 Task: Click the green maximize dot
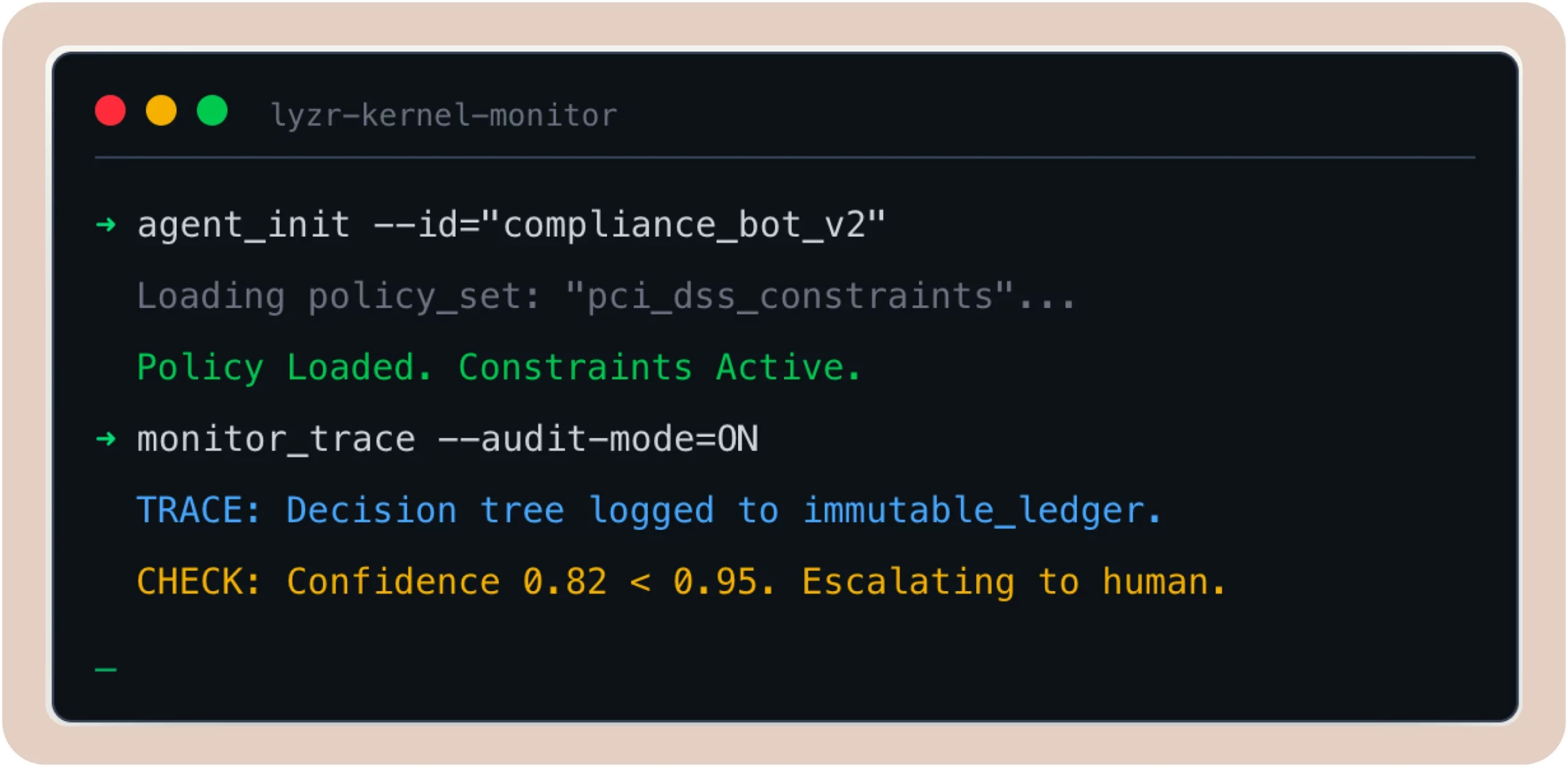212,111
